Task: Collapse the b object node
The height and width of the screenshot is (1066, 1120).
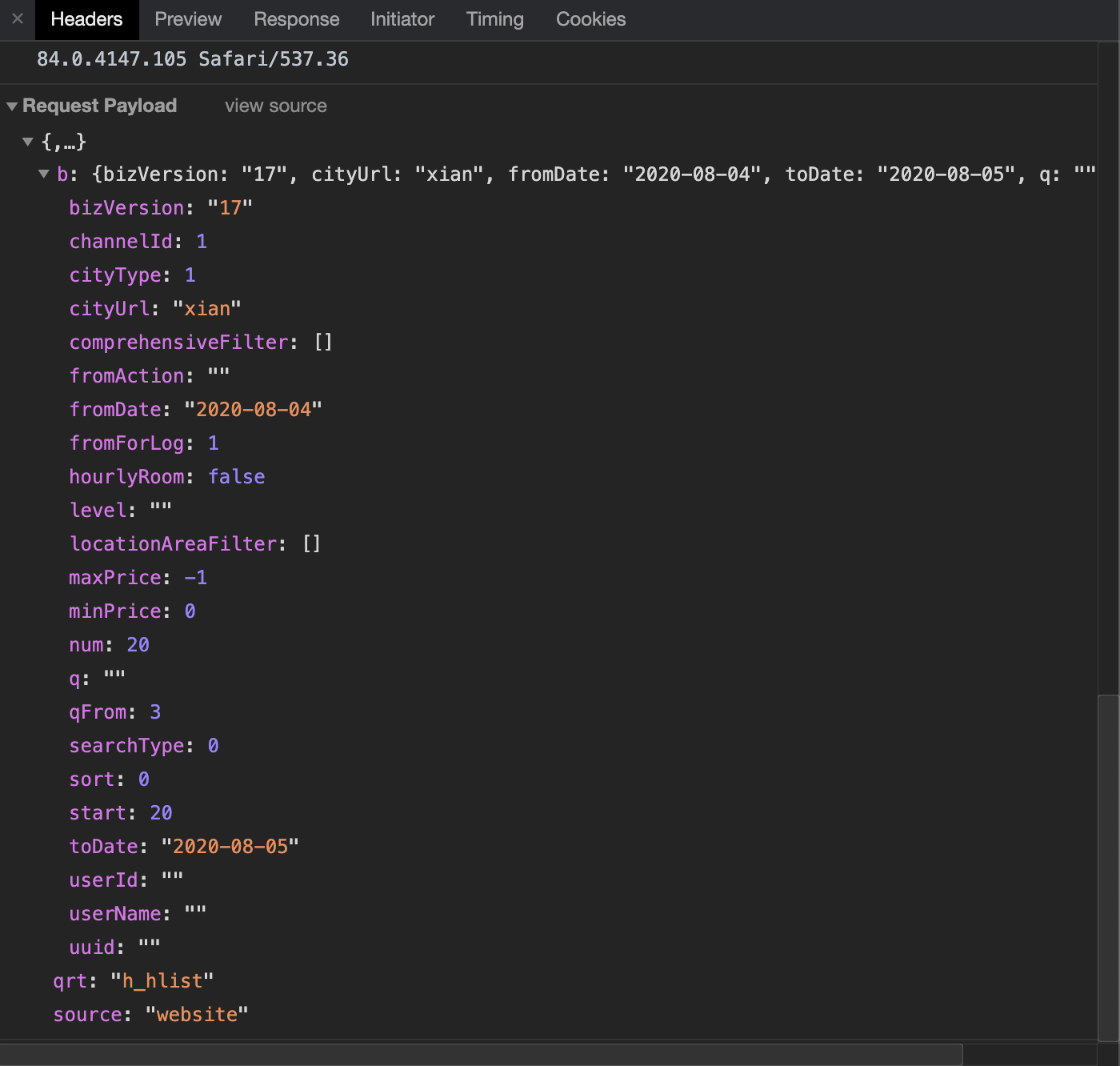Action: point(44,174)
